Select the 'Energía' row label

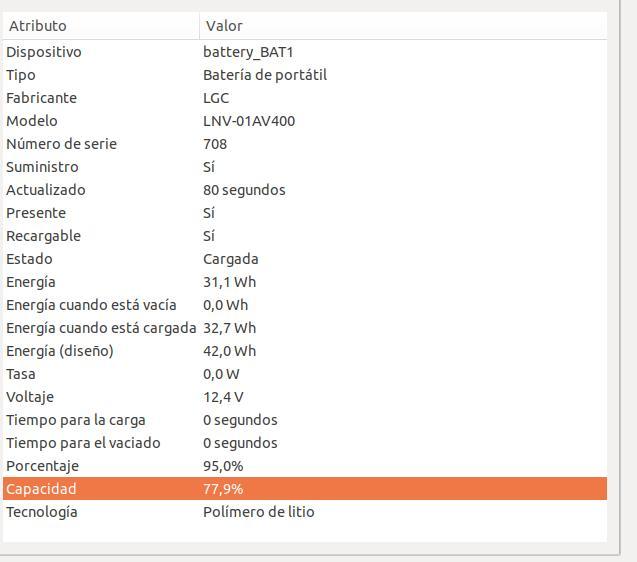[x=31, y=282]
